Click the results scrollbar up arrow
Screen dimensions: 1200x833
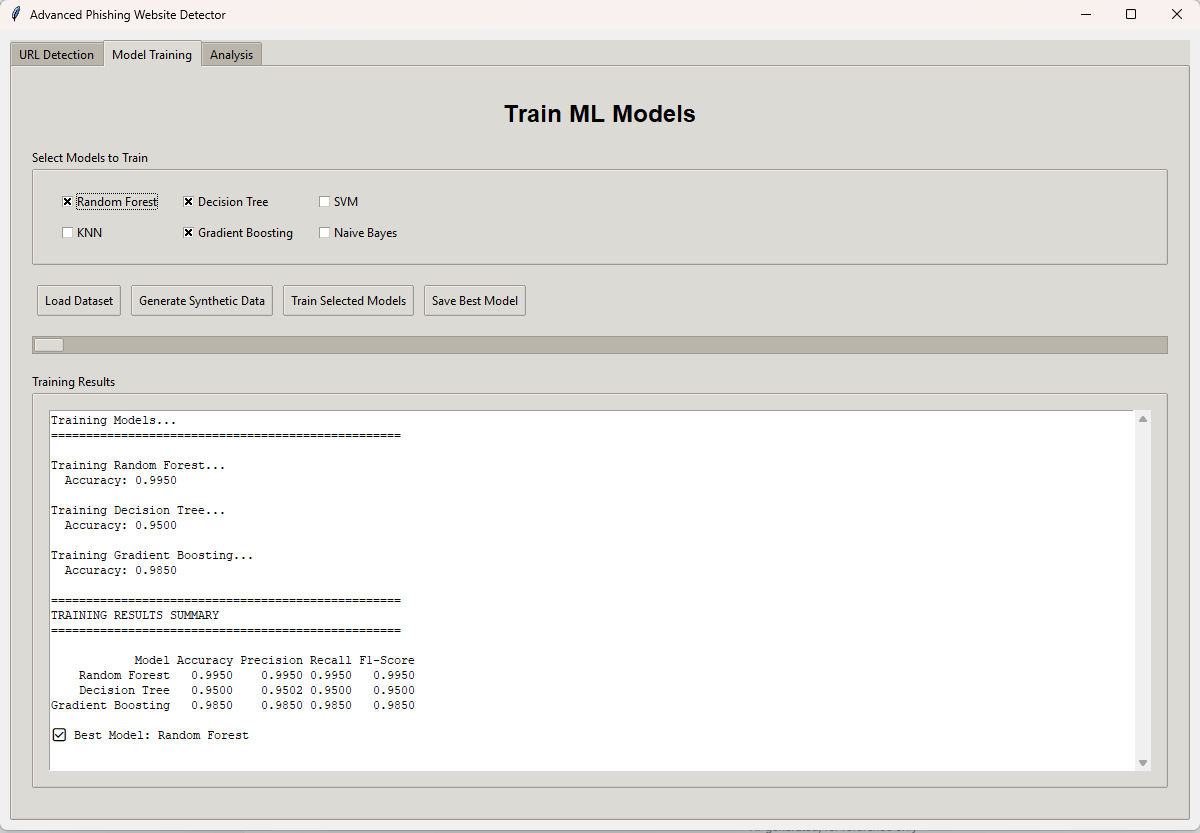click(1143, 419)
